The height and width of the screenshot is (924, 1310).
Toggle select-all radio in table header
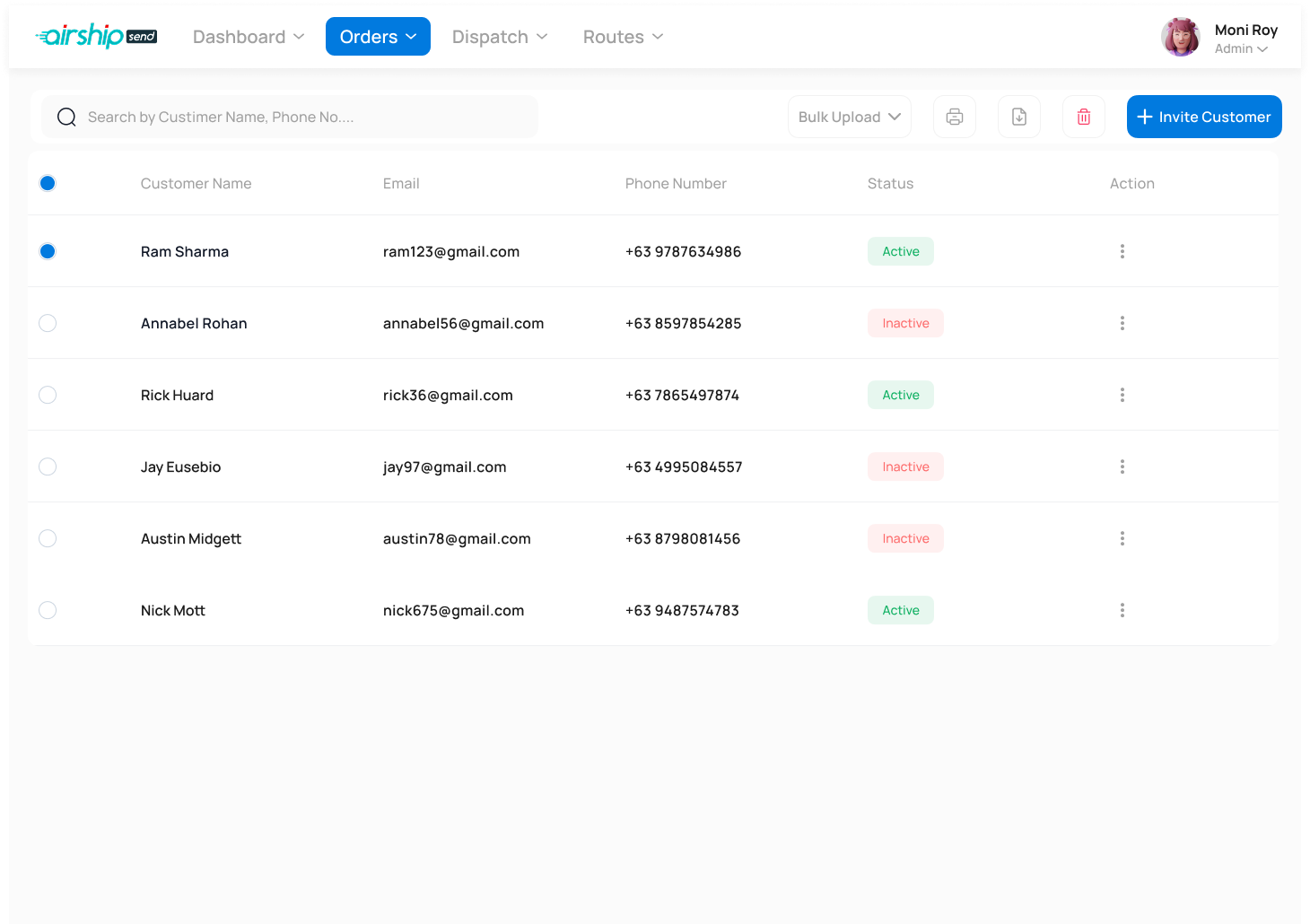48,183
